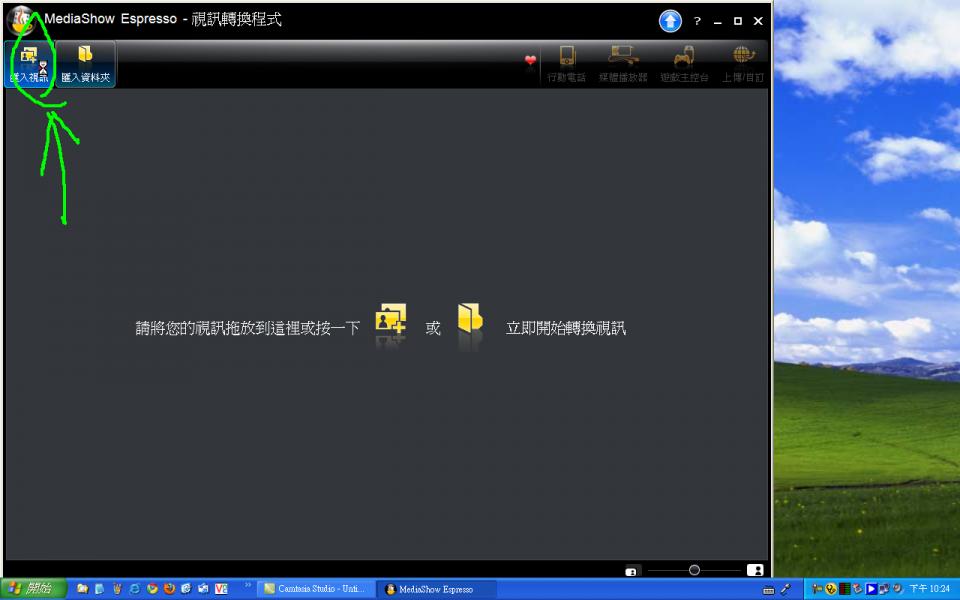The width and height of the screenshot is (960, 600).
Task: Click the microphone icon in taskbar
Action: tap(786, 590)
